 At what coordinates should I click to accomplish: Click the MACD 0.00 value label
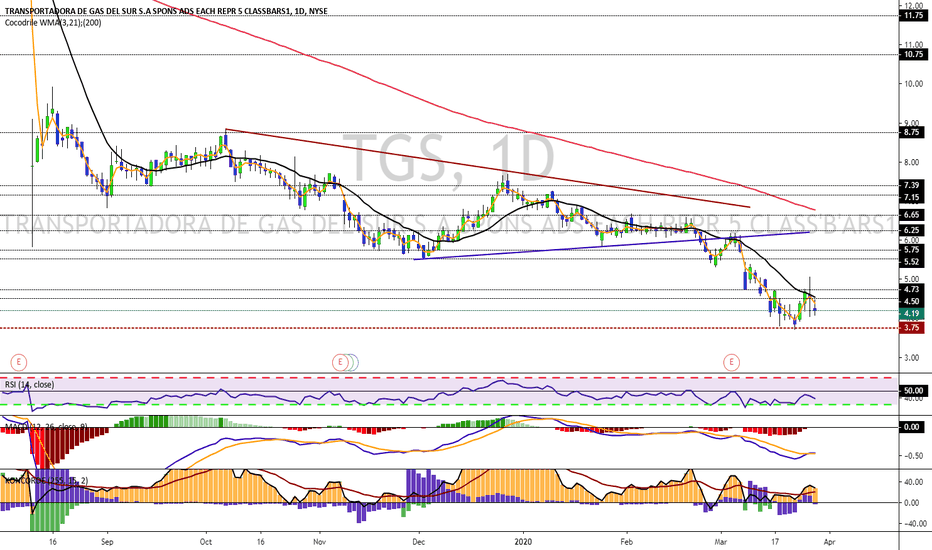(x=912, y=427)
